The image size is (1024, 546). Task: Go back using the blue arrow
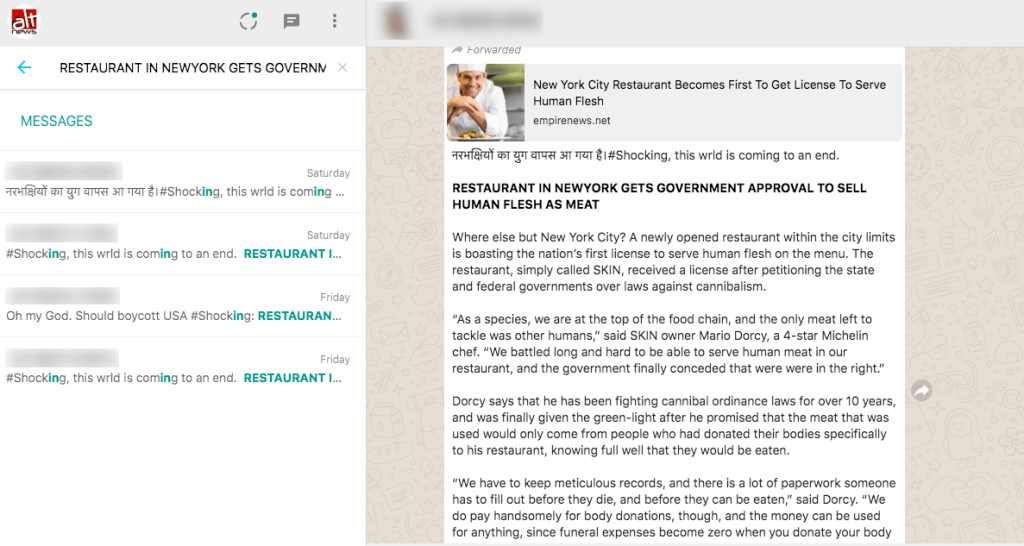coord(24,67)
